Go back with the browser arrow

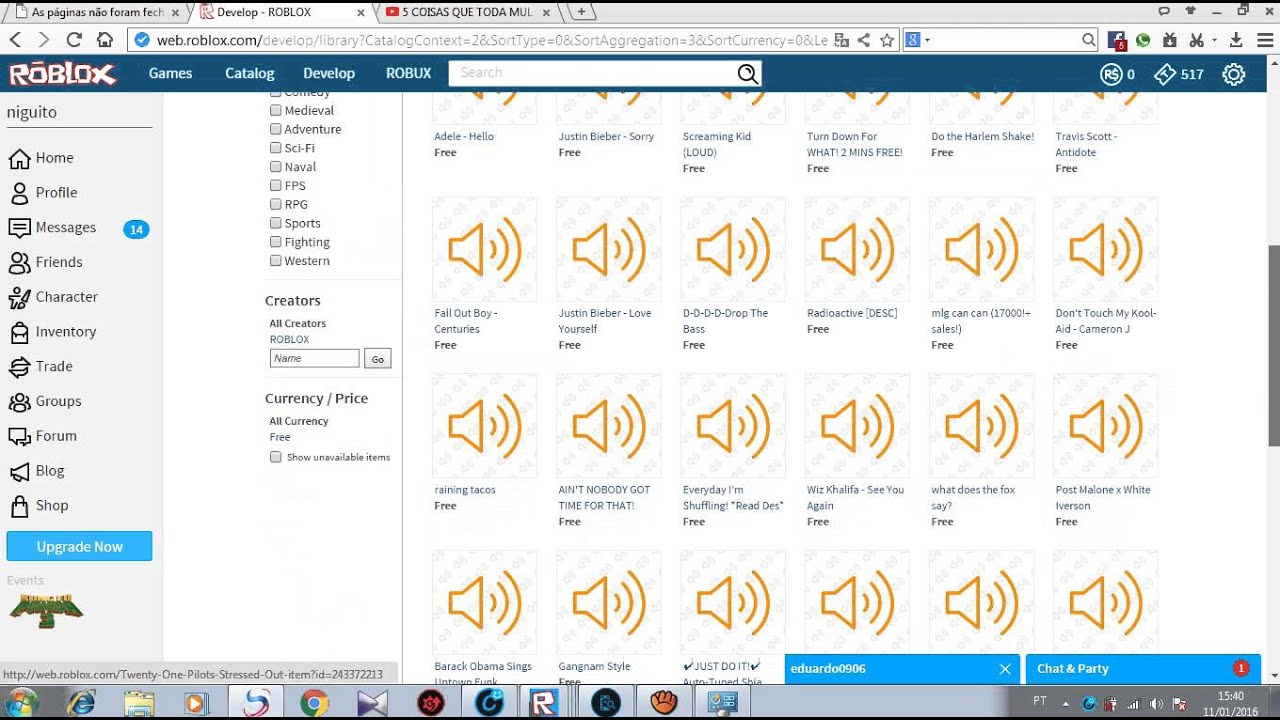pyautogui.click(x=15, y=40)
